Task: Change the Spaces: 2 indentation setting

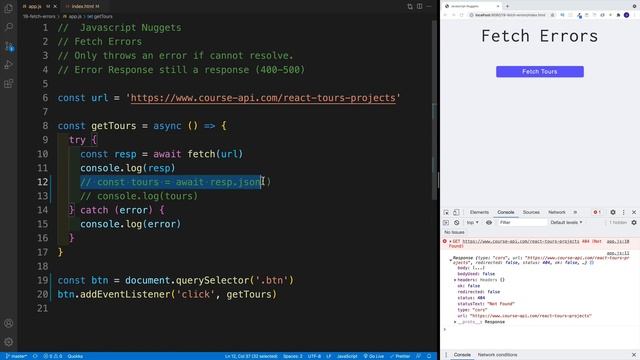Action: (293, 356)
